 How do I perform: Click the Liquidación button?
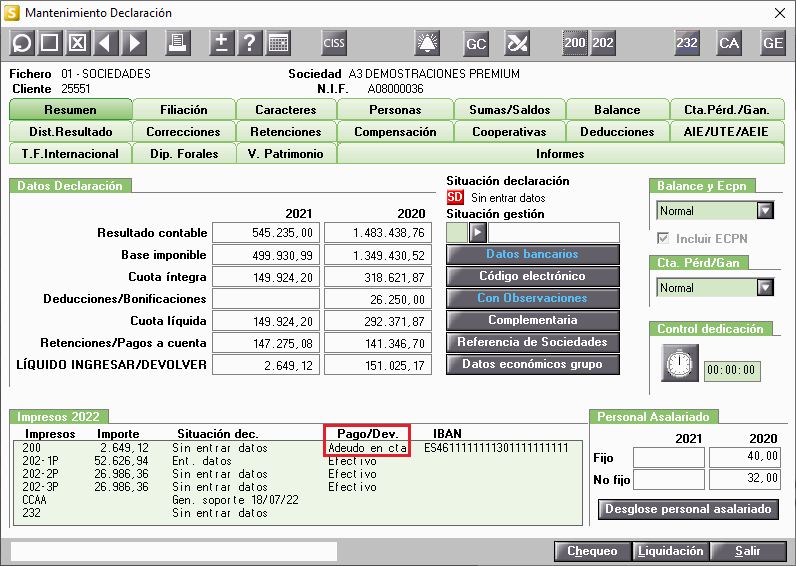point(670,551)
